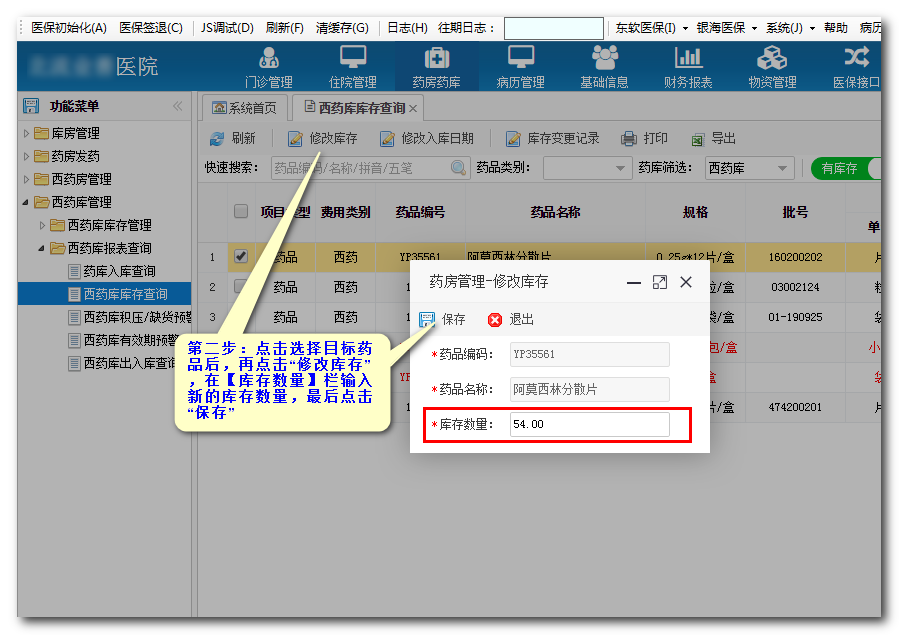
Task: Click 保存 in the 修改库存 dialog
Action: [443, 320]
